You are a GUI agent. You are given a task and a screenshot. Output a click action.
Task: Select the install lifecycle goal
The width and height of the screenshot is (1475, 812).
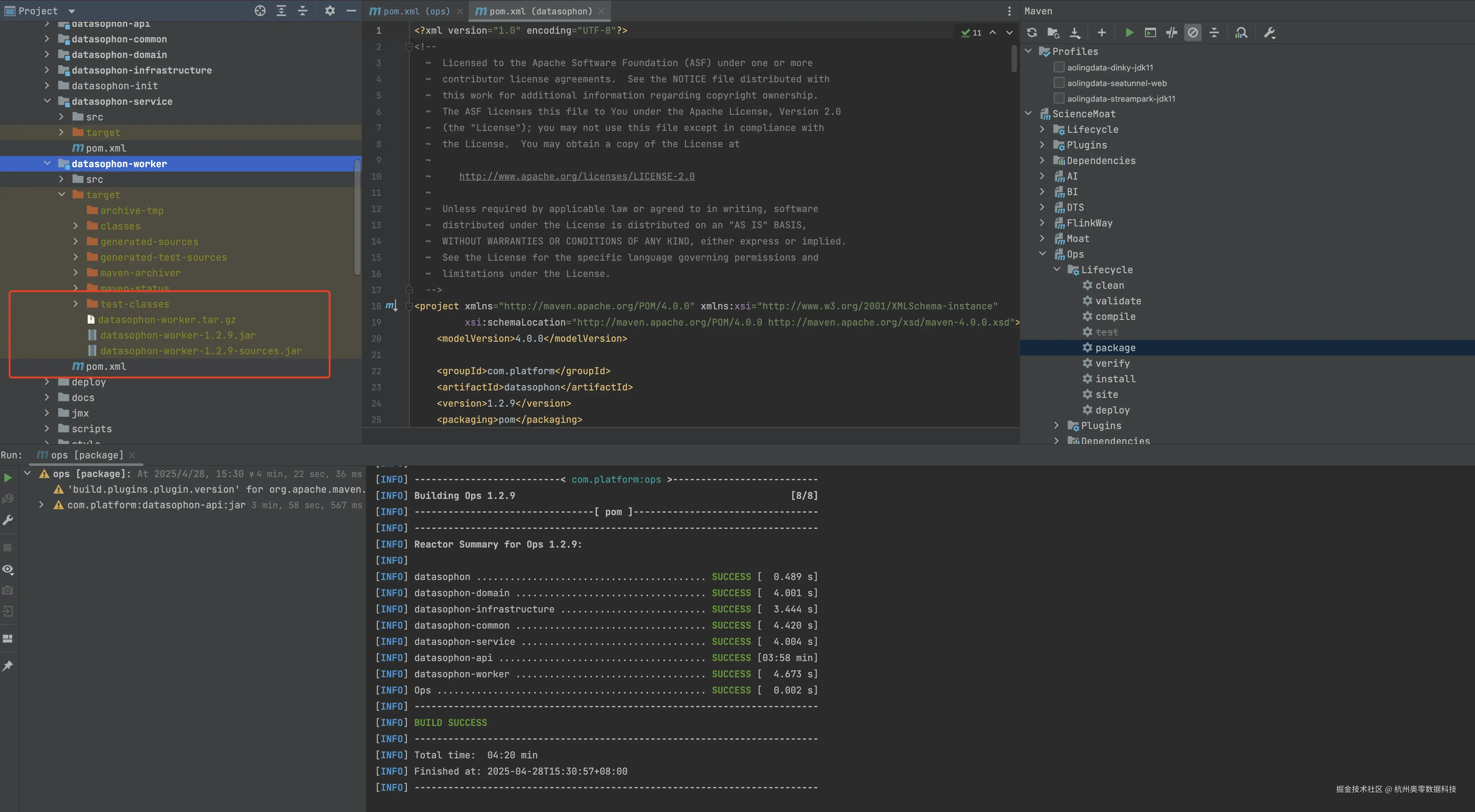point(1115,379)
